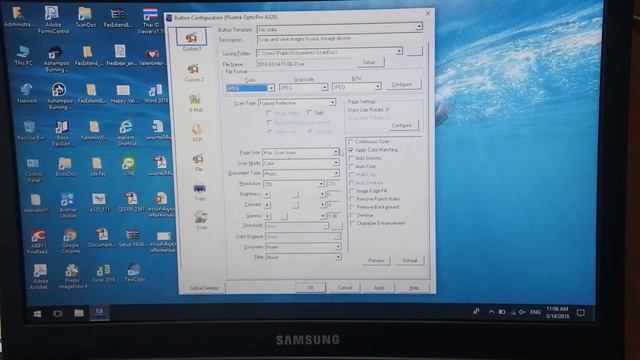
Task: Open the Document Type dropdown
Action: point(336,173)
